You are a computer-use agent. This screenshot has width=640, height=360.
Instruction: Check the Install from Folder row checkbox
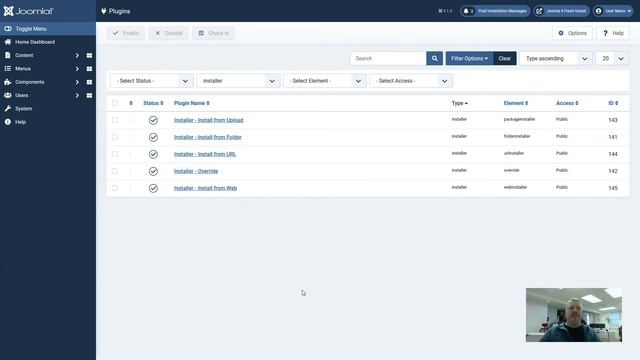point(115,137)
